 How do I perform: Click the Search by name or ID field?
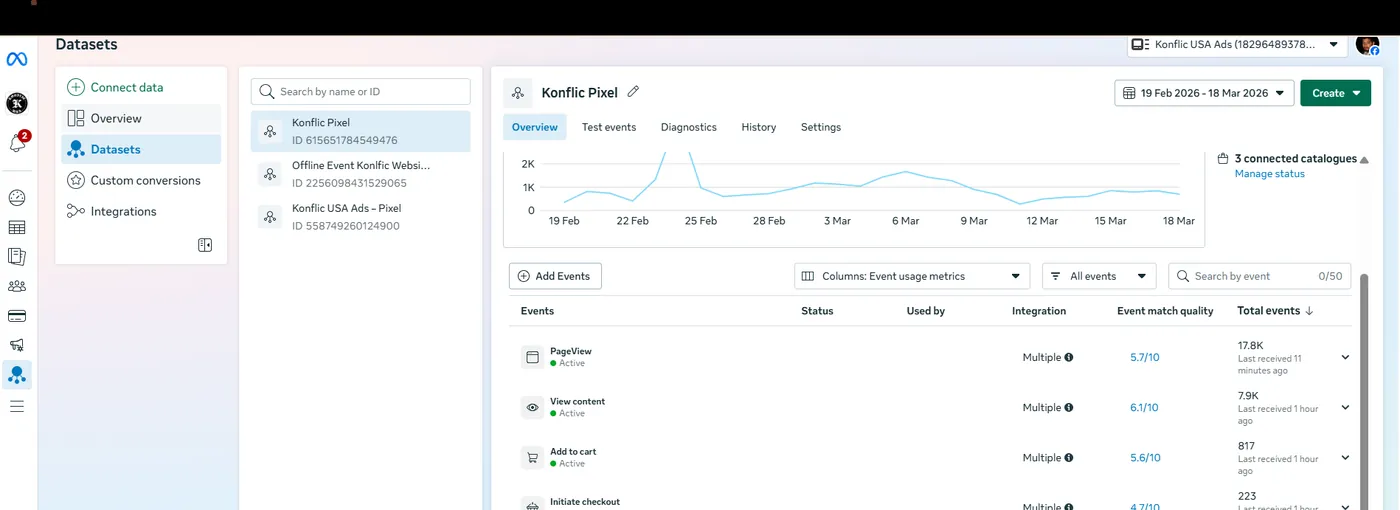[360, 91]
